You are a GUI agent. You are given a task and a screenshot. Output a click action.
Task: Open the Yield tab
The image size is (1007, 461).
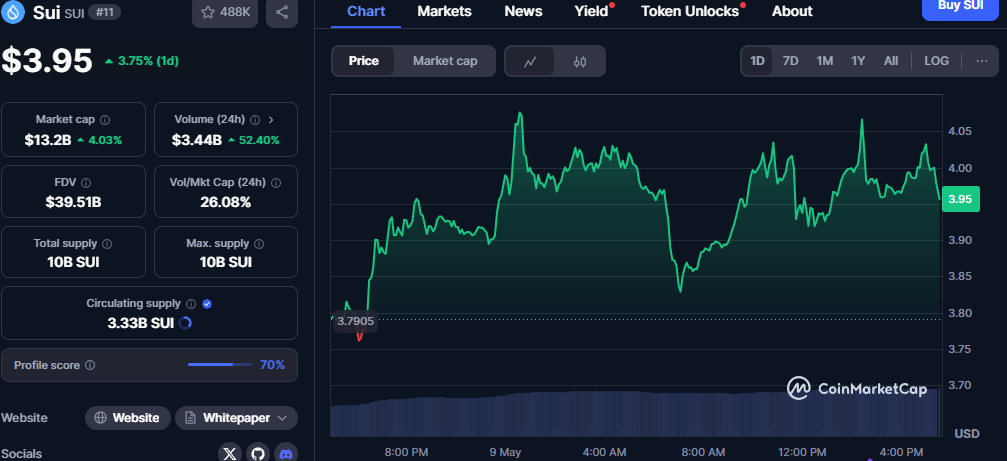tap(591, 12)
